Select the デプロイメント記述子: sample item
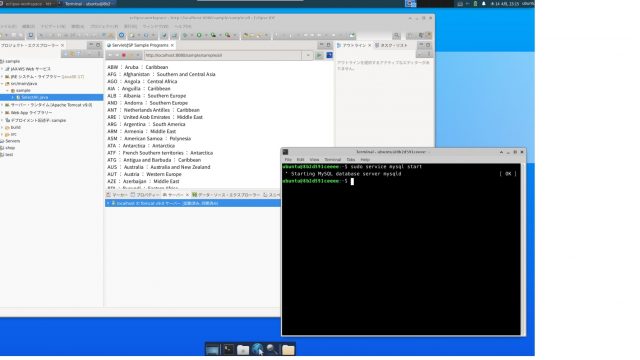 pos(35,120)
